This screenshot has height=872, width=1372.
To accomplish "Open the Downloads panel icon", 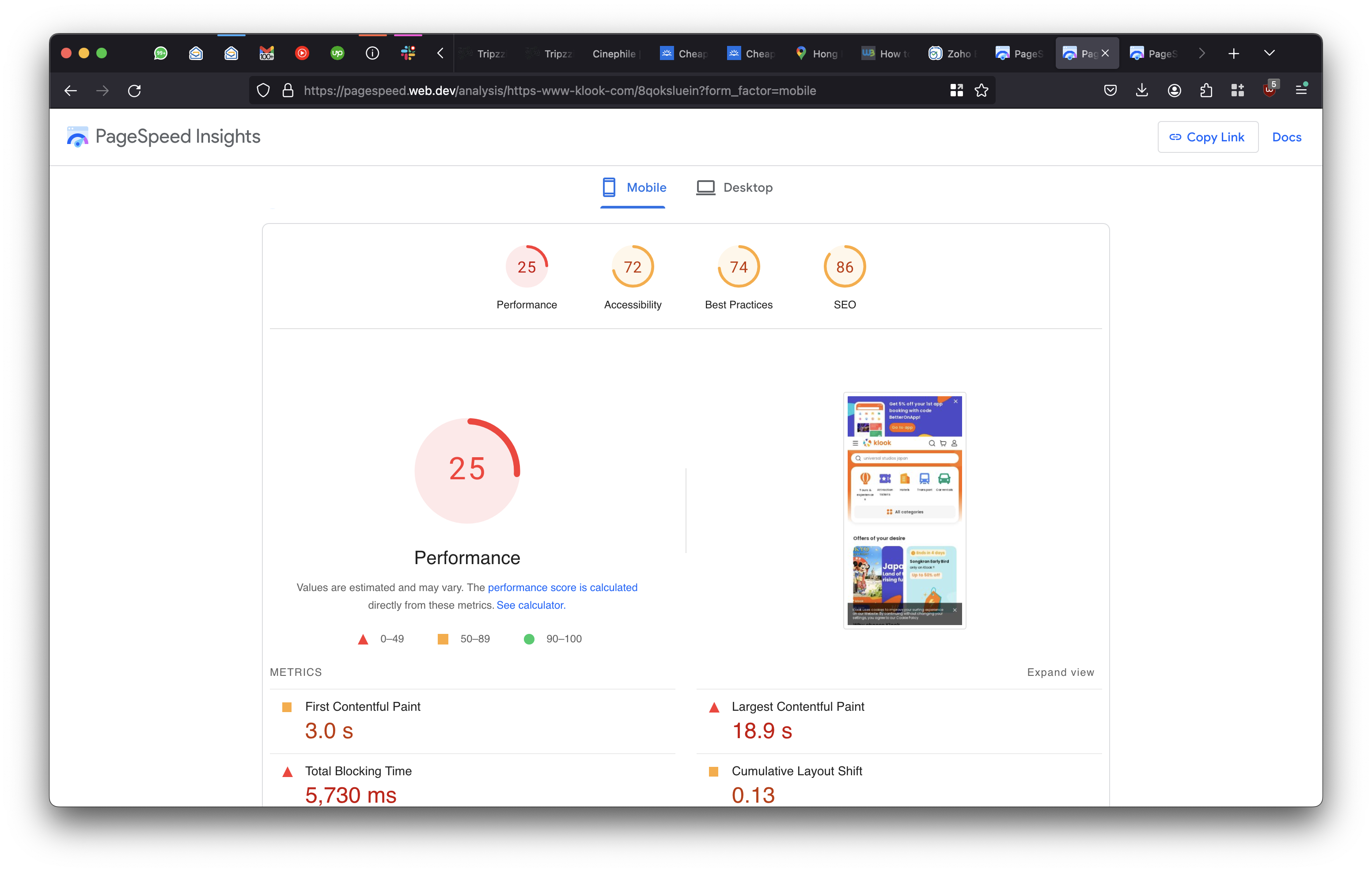I will (x=1142, y=90).
